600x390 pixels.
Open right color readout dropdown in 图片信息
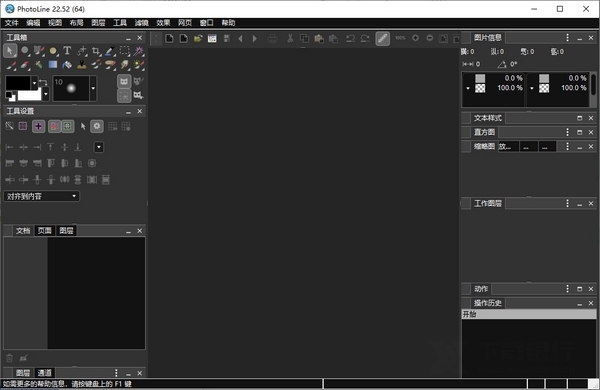point(532,88)
